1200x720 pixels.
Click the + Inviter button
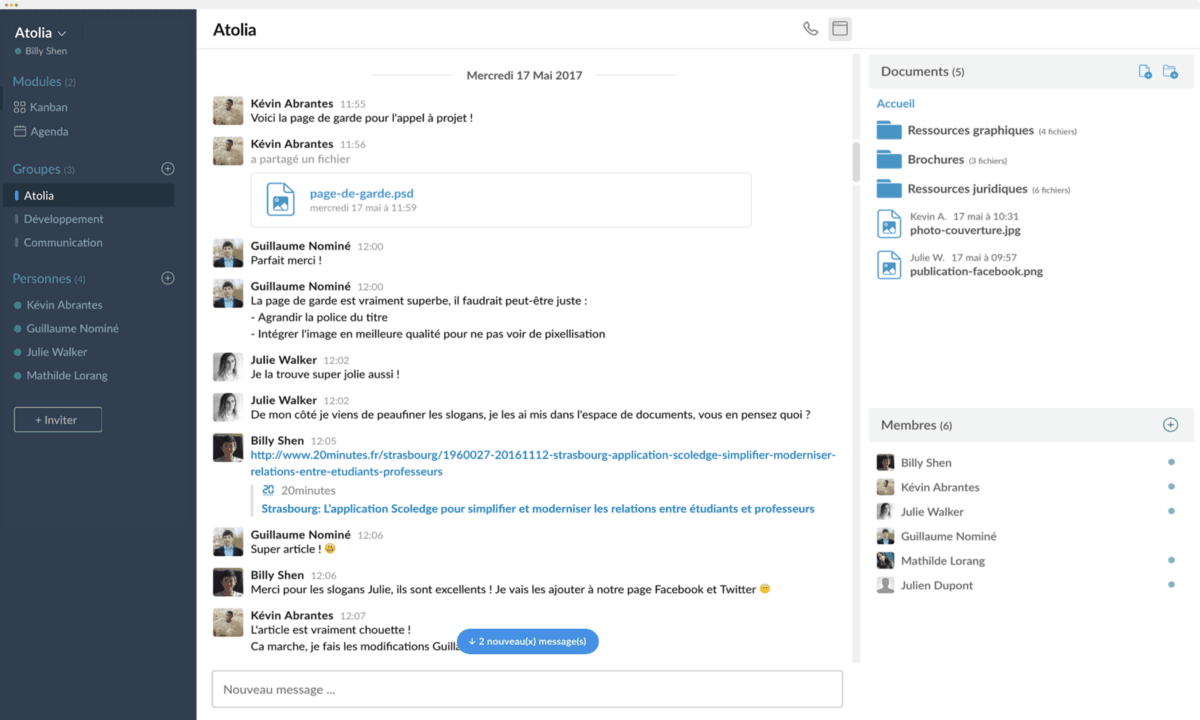click(58, 420)
